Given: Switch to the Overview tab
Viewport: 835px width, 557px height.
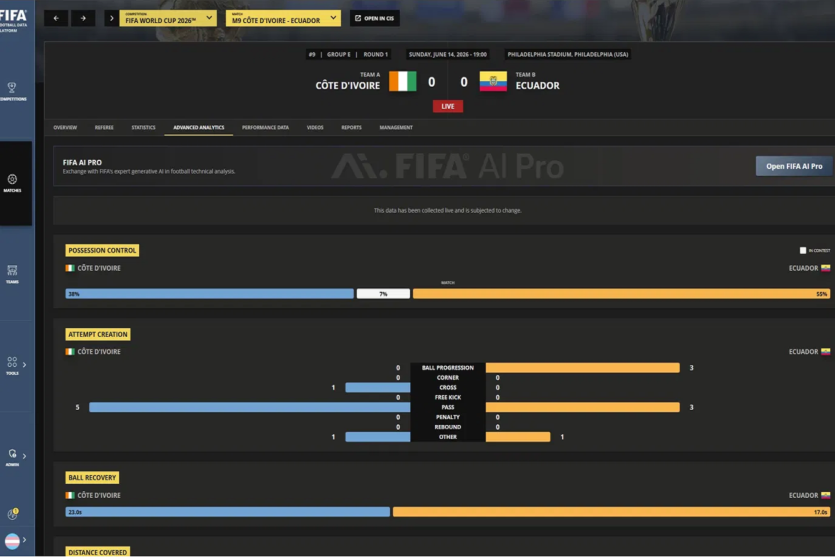Looking at the screenshot, I should click(x=65, y=128).
